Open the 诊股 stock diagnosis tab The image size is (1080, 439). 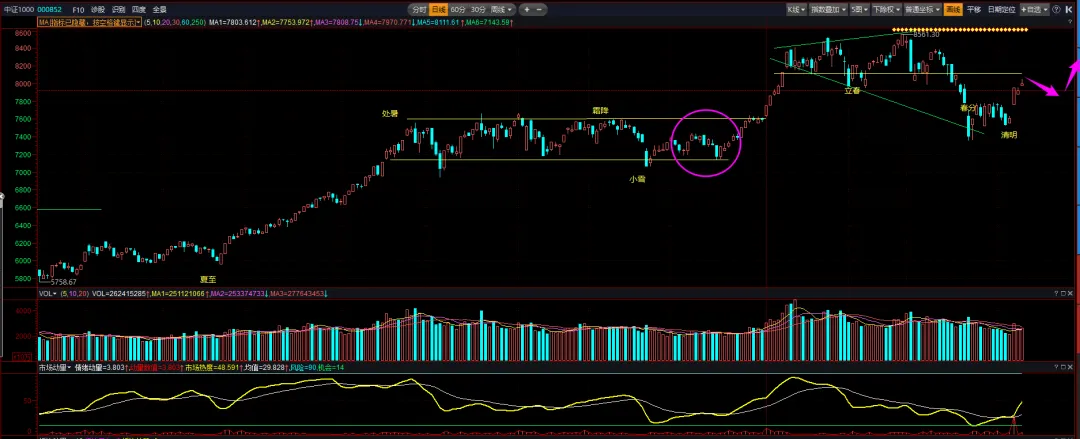(98, 10)
